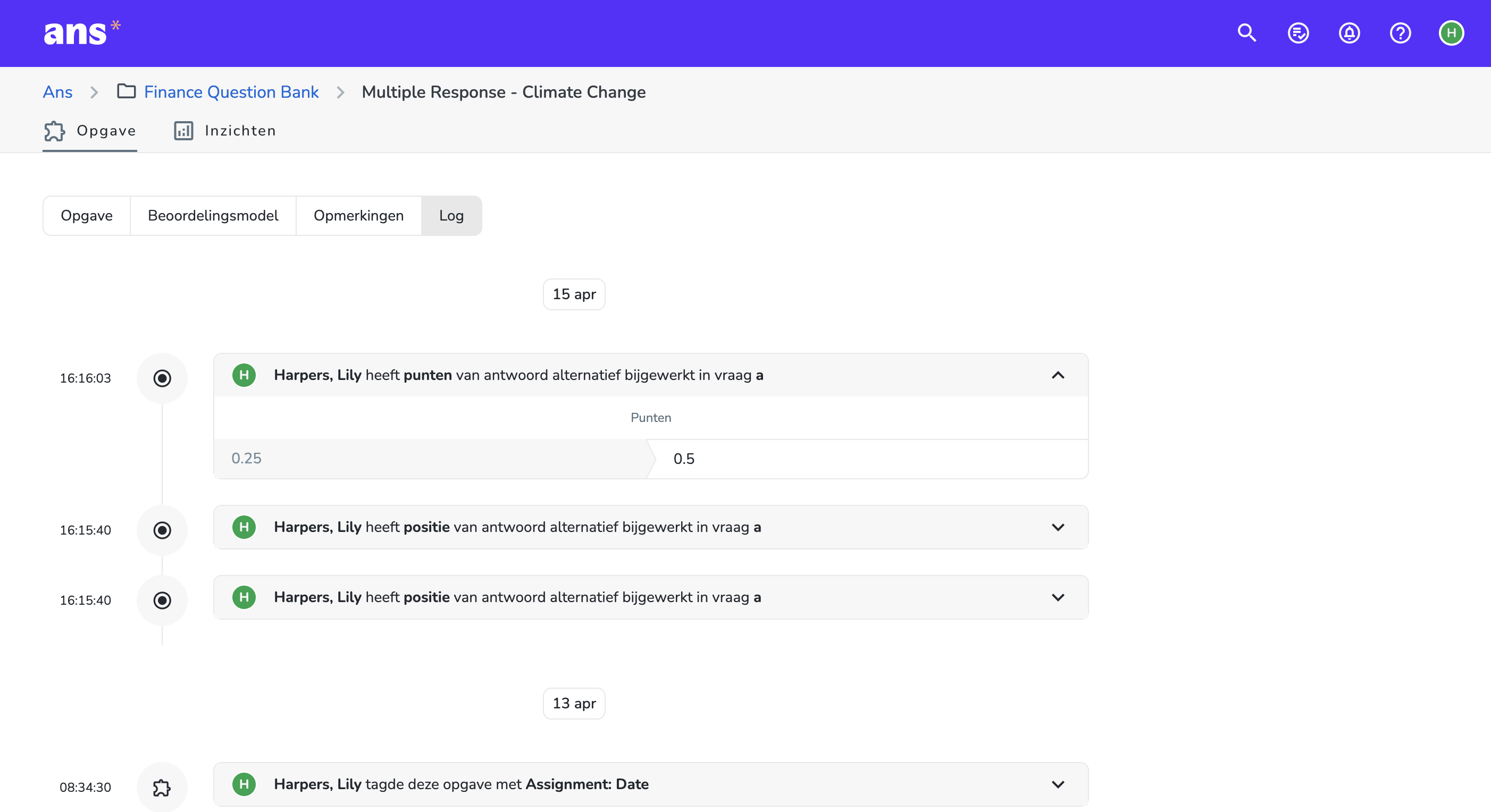Viewport: 1491px width, 812px height.
Task: Click the 16:16:03 timestamp
Action: coord(85,378)
